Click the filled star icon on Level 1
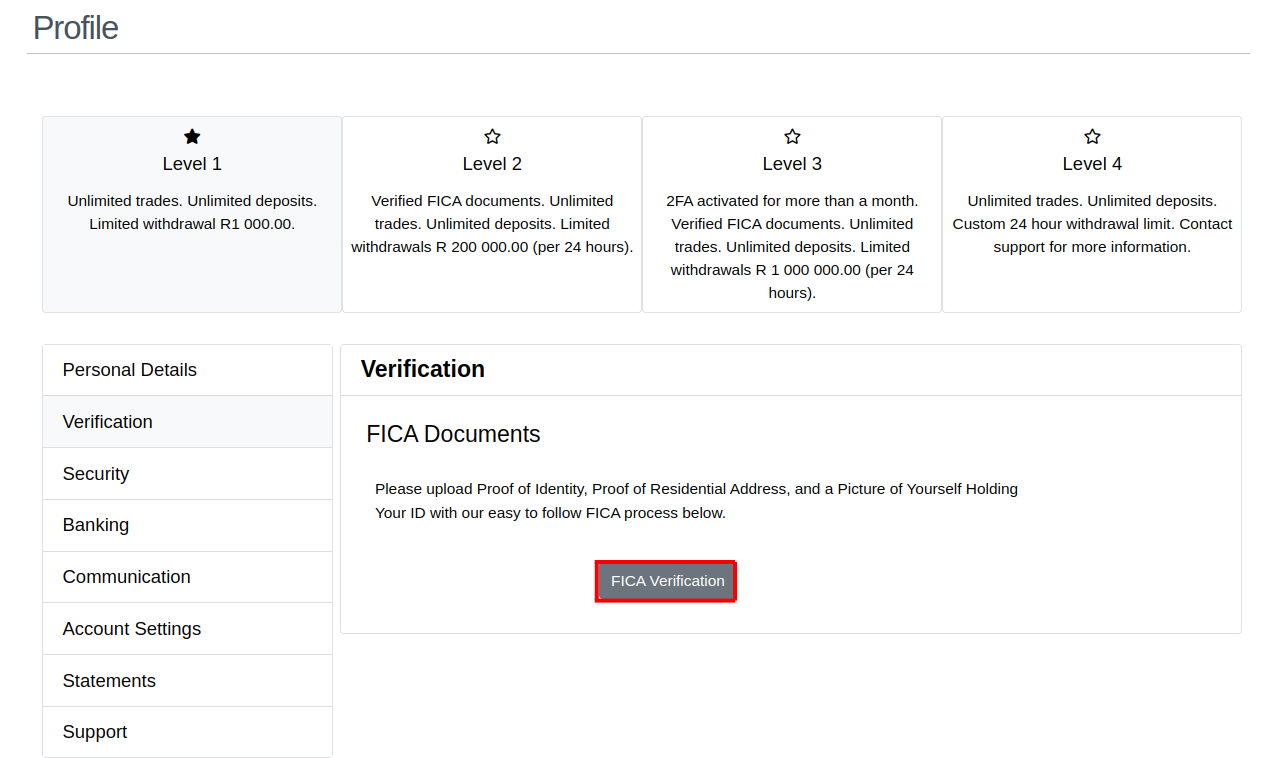 [191, 136]
